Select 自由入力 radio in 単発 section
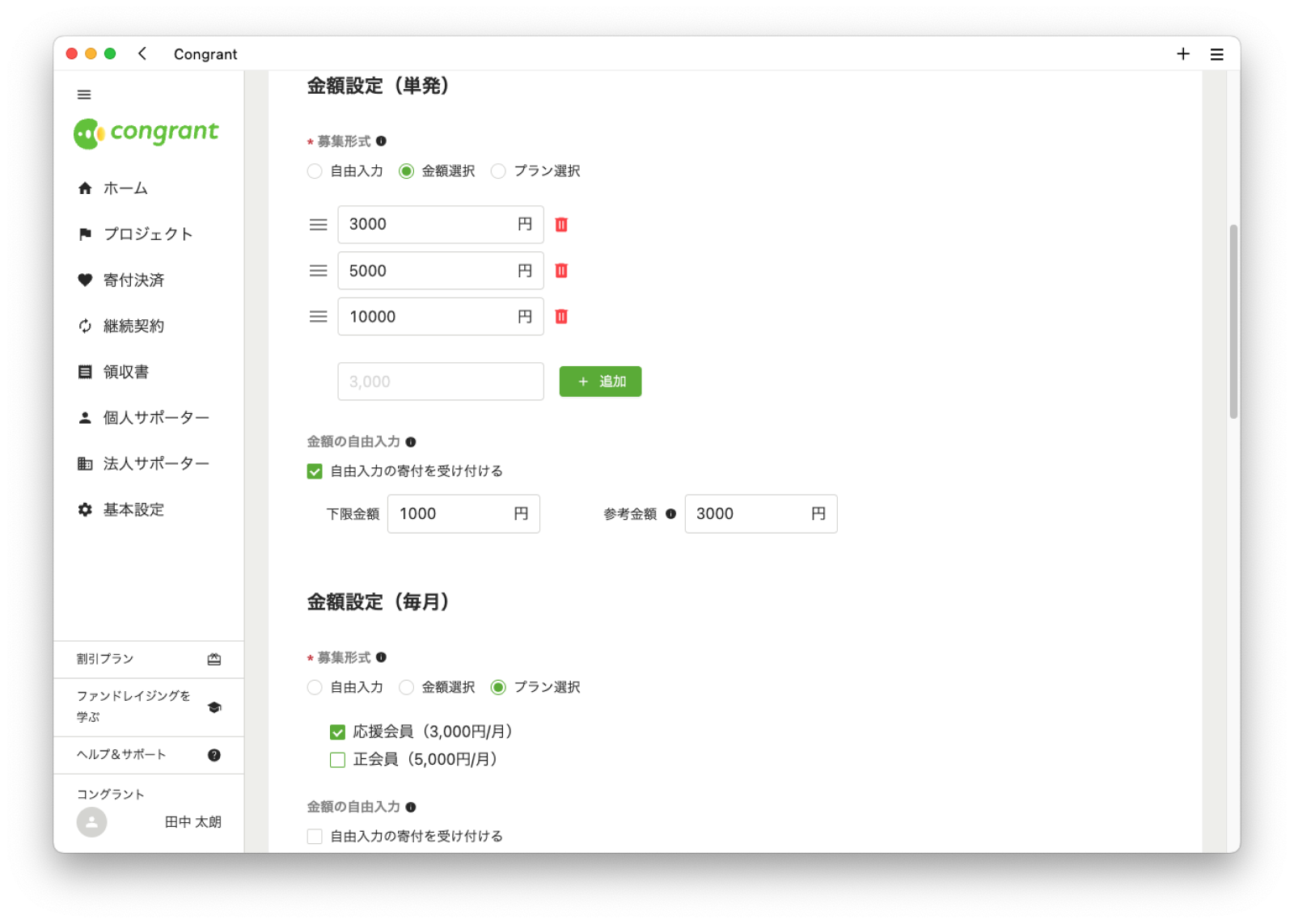 click(315, 171)
